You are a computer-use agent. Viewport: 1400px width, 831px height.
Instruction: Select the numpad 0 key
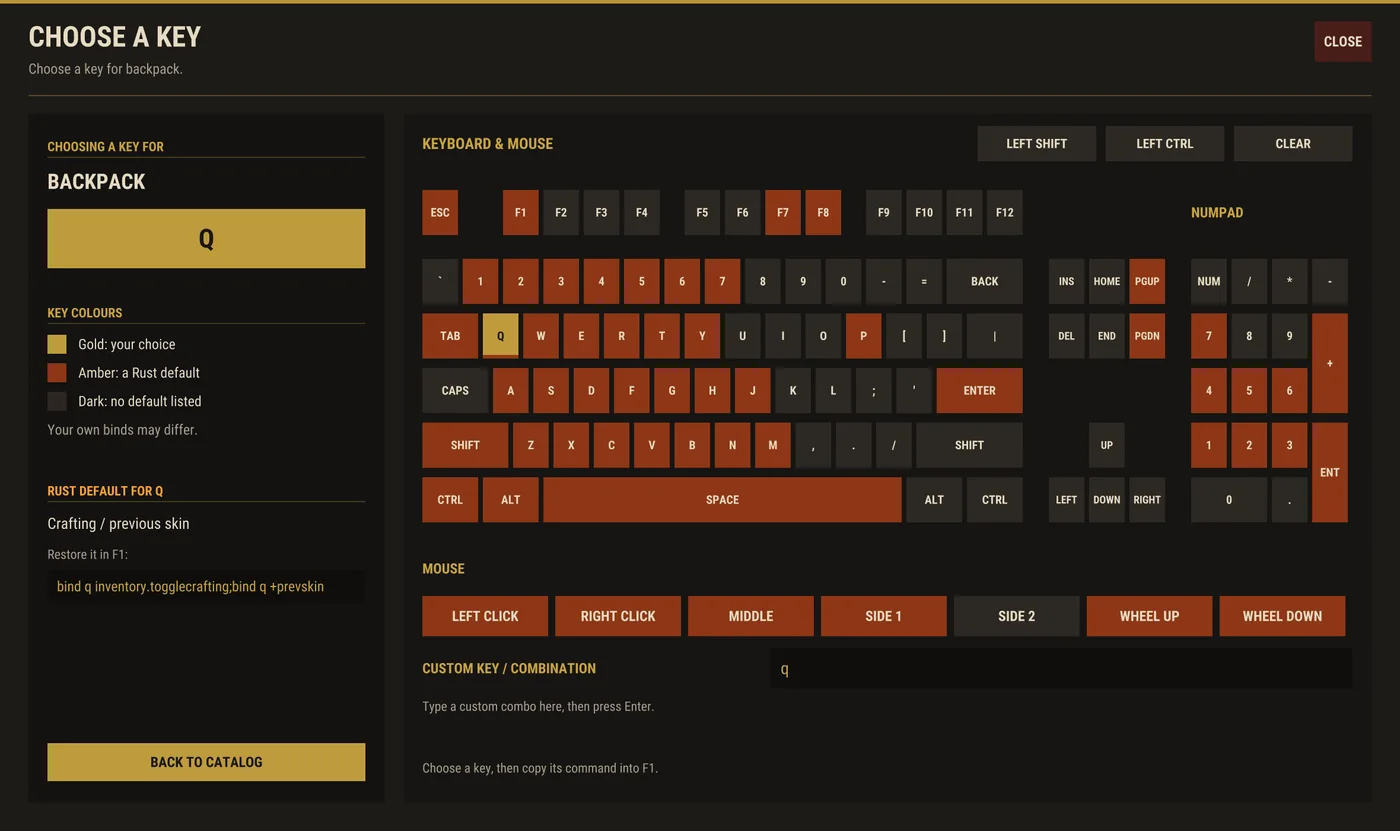pyautogui.click(x=1228, y=499)
